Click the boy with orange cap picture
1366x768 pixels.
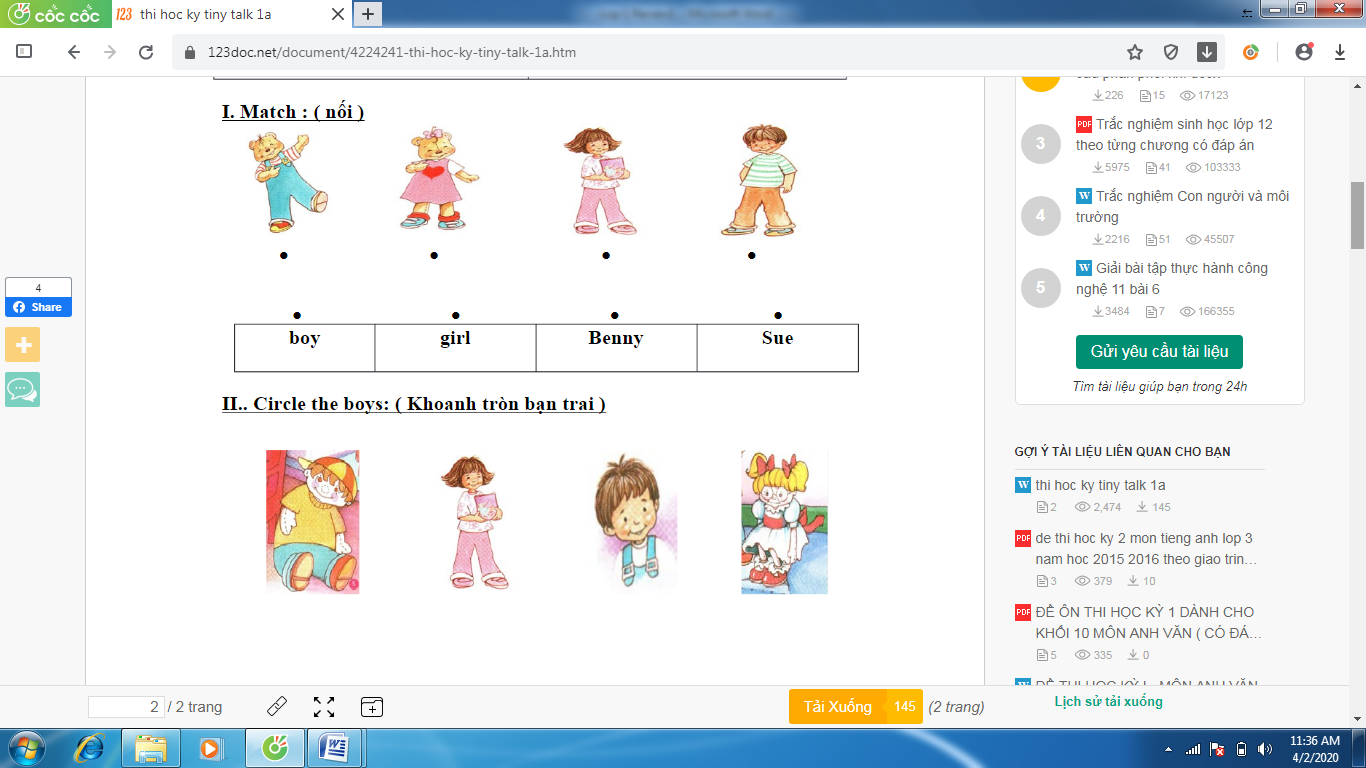(x=312, y=522)
